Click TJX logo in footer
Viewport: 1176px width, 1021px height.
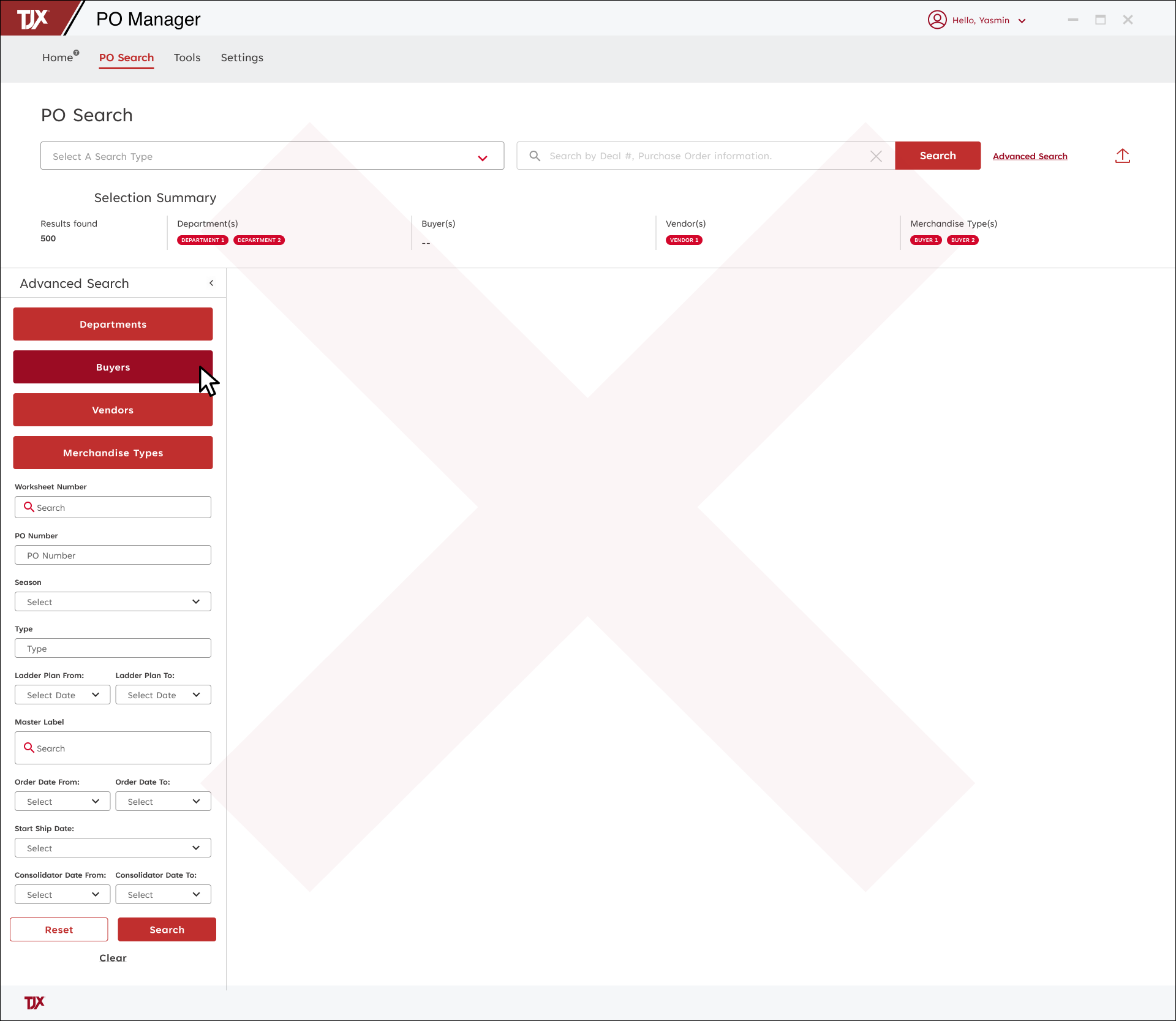(x=34, y=1003)
